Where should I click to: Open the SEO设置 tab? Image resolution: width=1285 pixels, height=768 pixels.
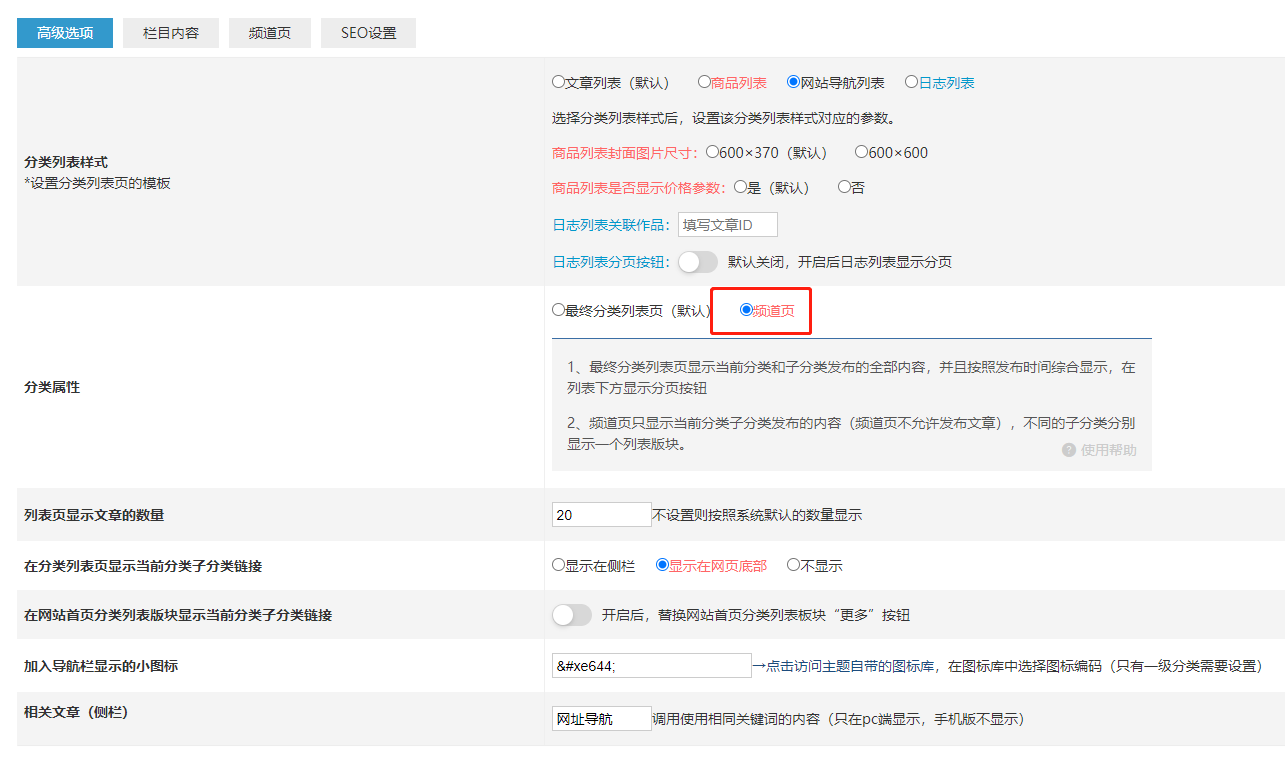pos(368,33)
